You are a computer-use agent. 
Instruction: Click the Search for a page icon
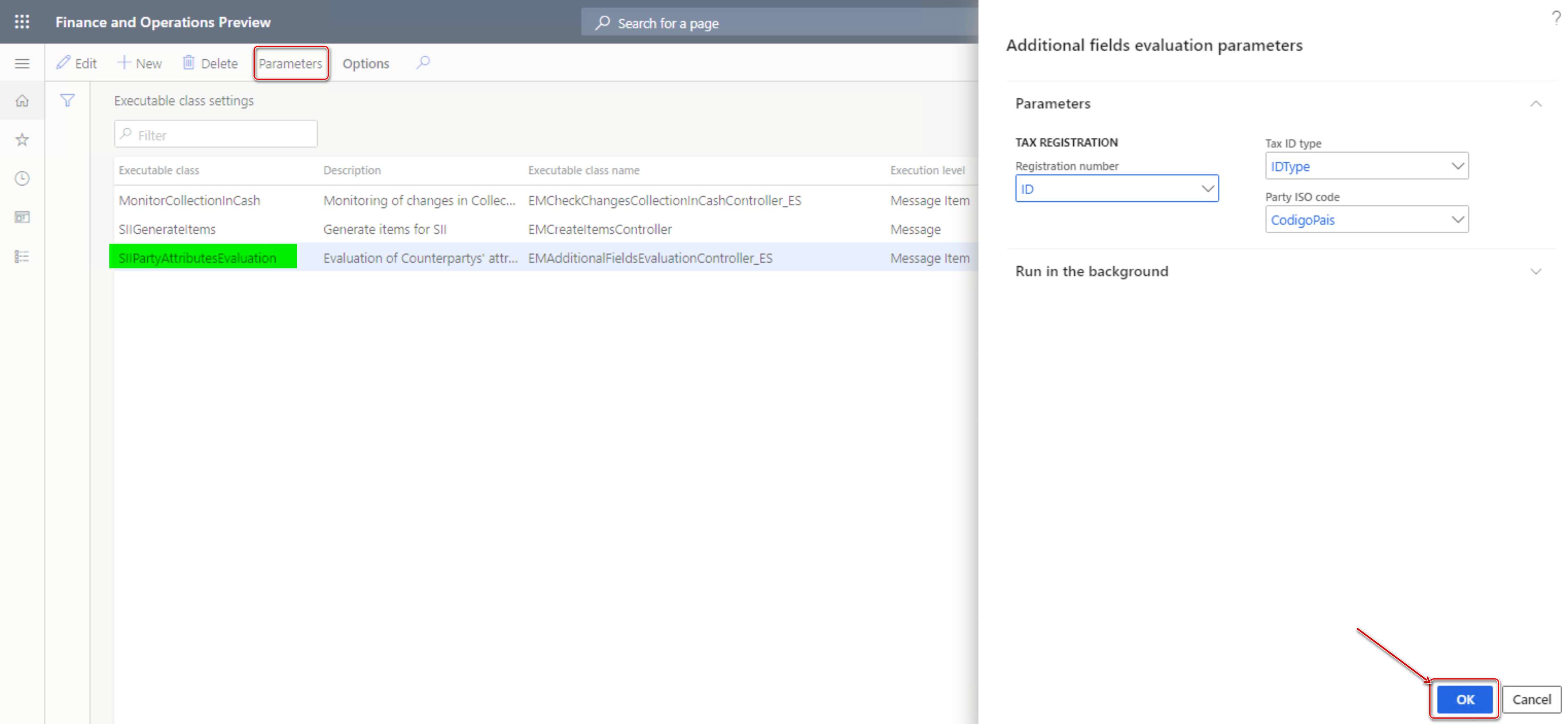click(601, 22)
